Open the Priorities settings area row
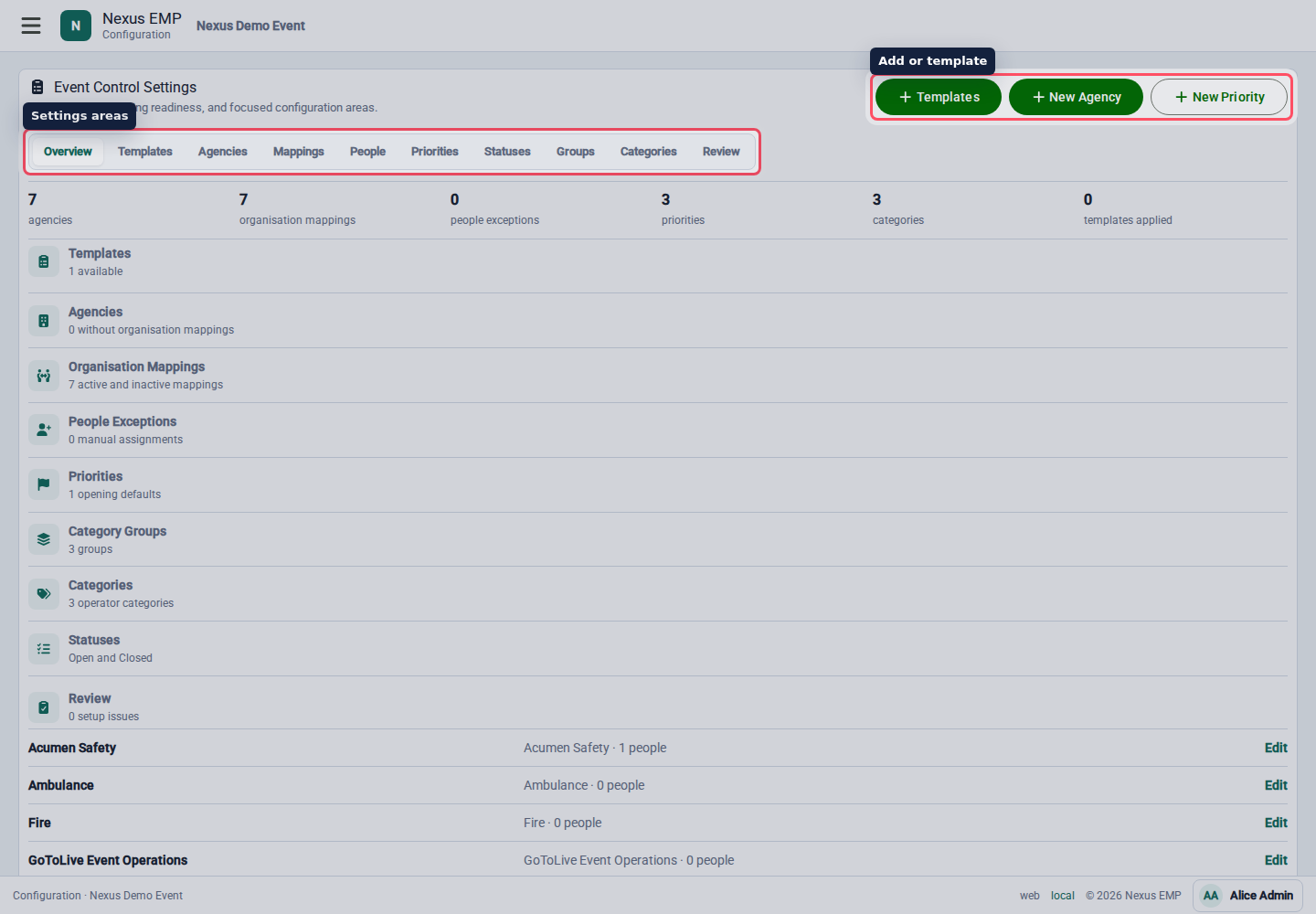This screenshot has width=1316, height=914. point(658,484)
